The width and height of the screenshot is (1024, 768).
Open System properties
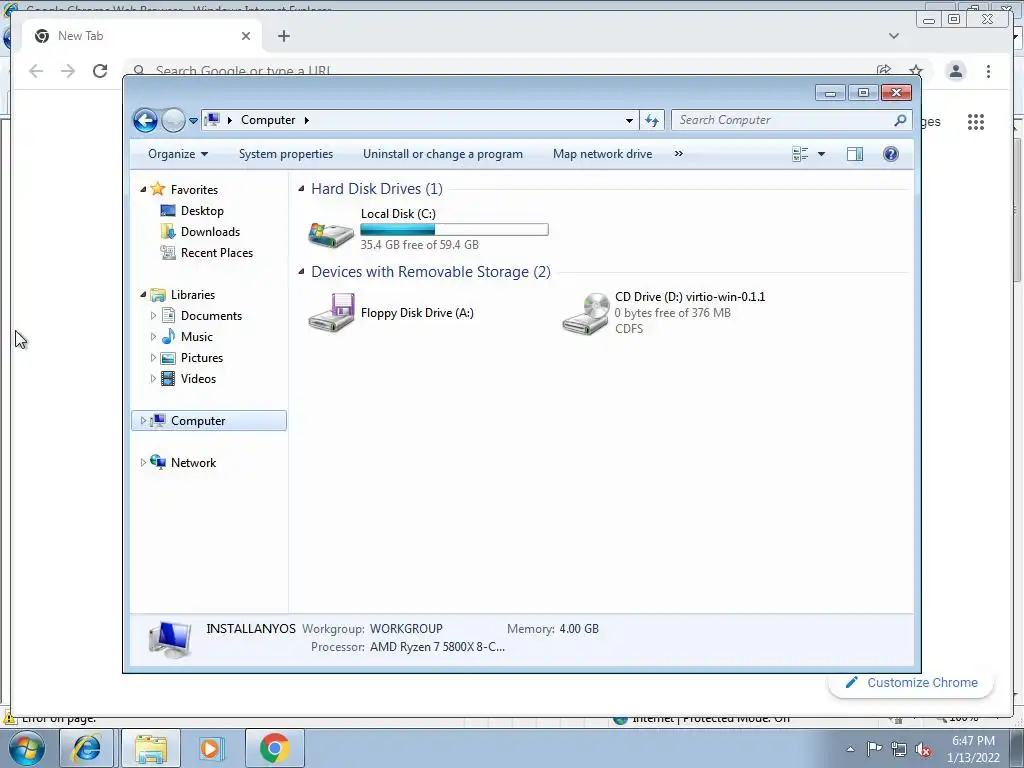click(x=285, y=154)
